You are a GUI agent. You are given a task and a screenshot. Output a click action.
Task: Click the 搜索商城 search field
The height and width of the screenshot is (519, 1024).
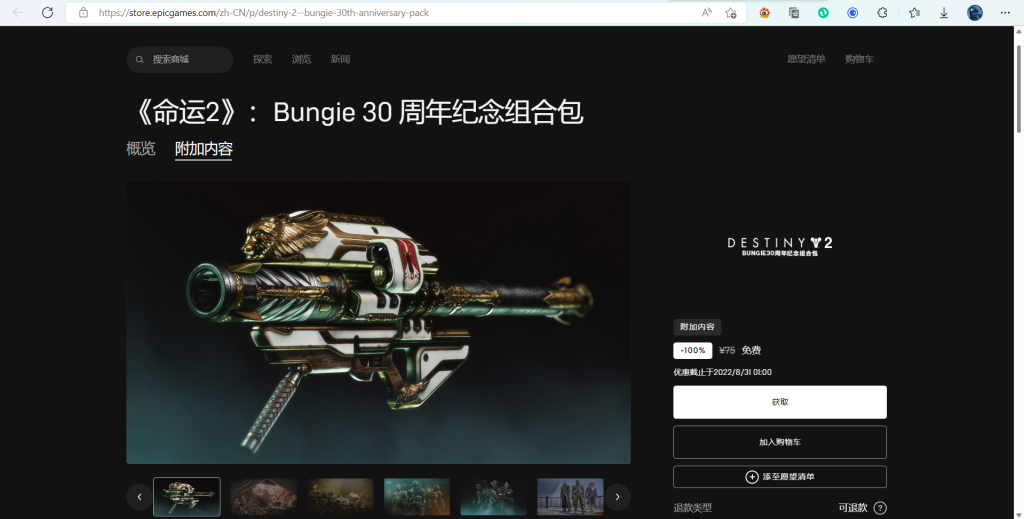pyautogui.click(x=180, y=59)
